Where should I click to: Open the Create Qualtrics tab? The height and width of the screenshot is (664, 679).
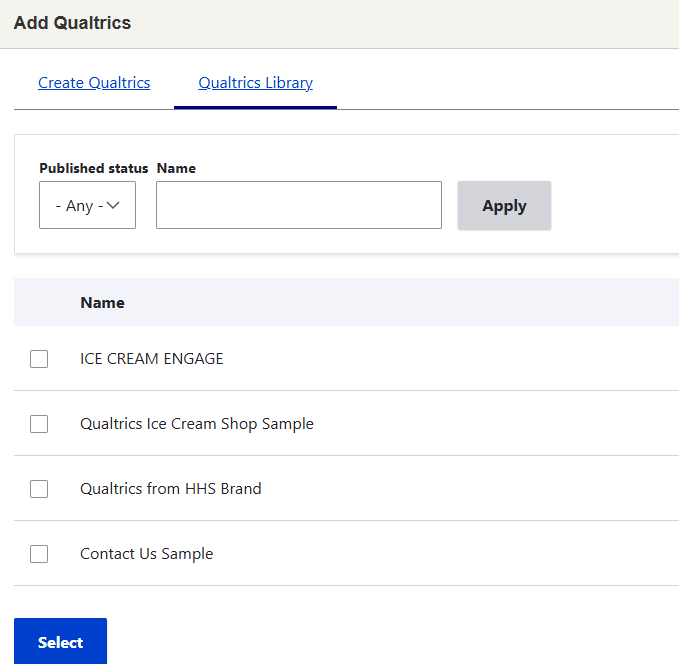(x=94, y=83)
